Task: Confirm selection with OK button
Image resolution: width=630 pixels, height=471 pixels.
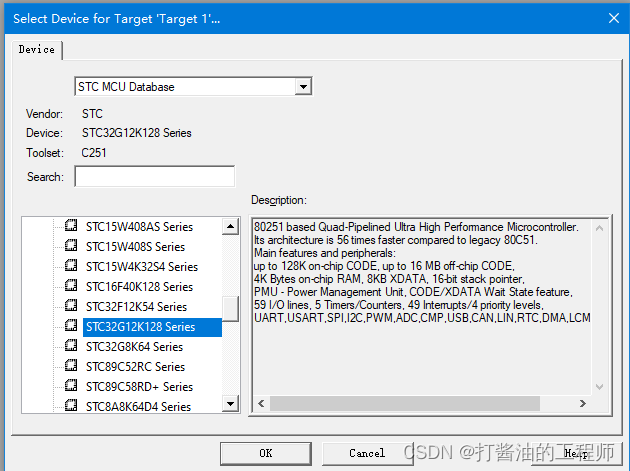Action: click(x=266, y=453)
